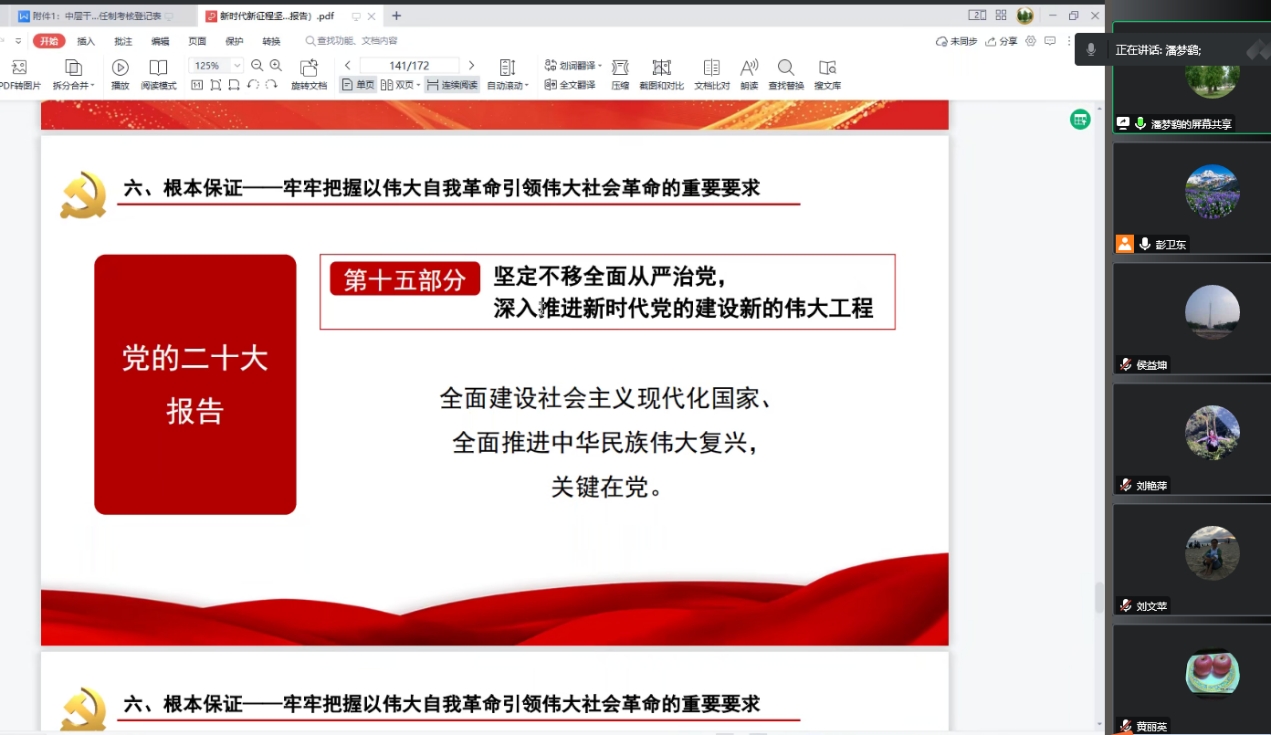The height and width of the screenshot is (735, 1271).
Task: Click the 旋转文档 rotate document icon
Action: pos(309,68)
